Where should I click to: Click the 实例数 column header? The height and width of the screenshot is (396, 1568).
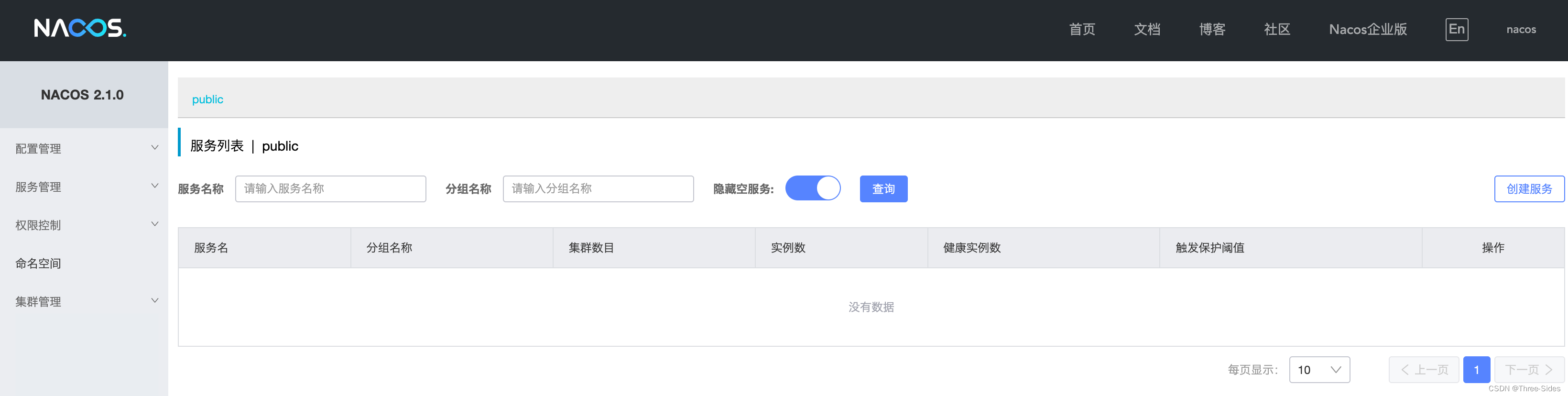pos(841,248)
